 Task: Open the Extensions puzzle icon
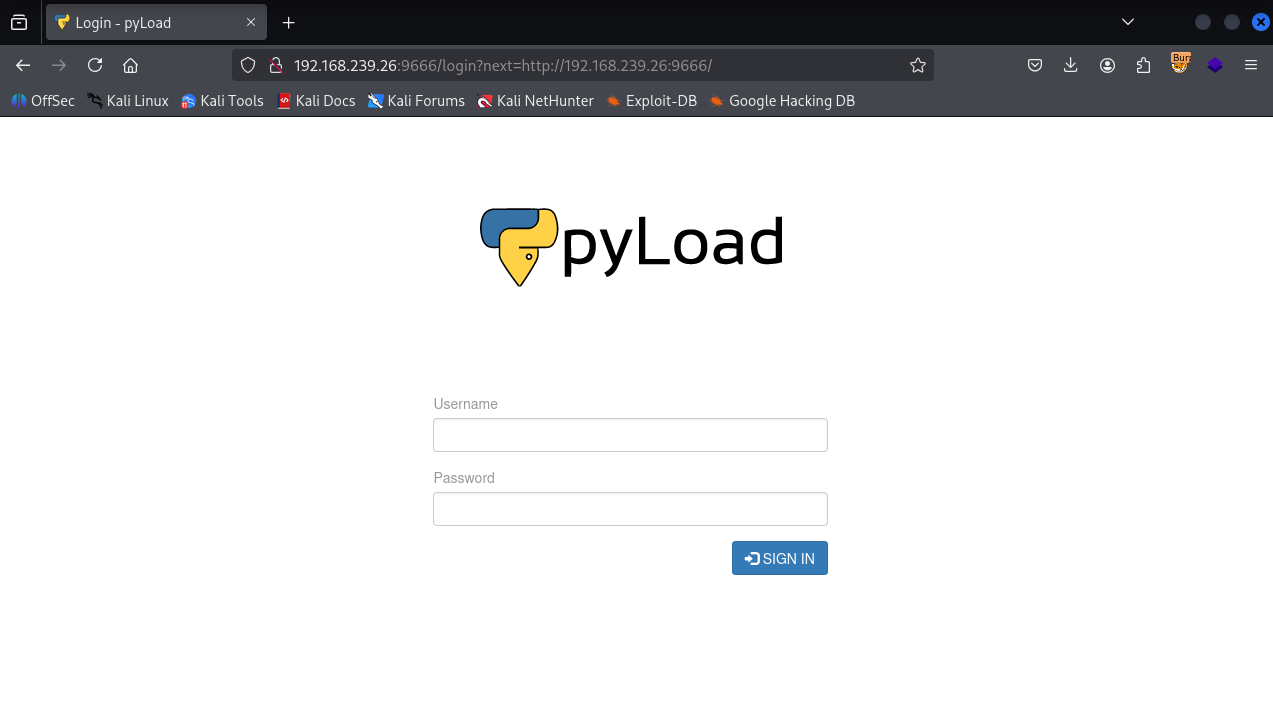point(1143,65)
